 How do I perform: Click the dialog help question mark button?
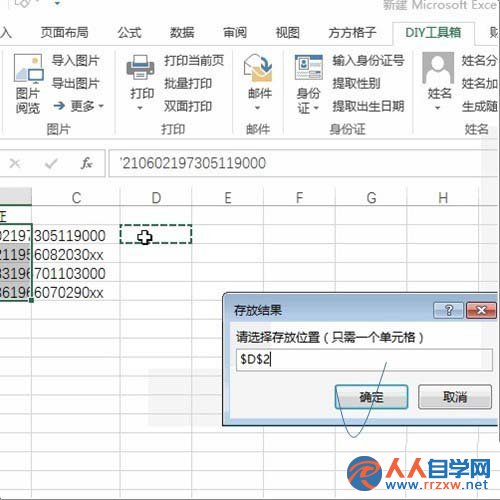(449, 311)
